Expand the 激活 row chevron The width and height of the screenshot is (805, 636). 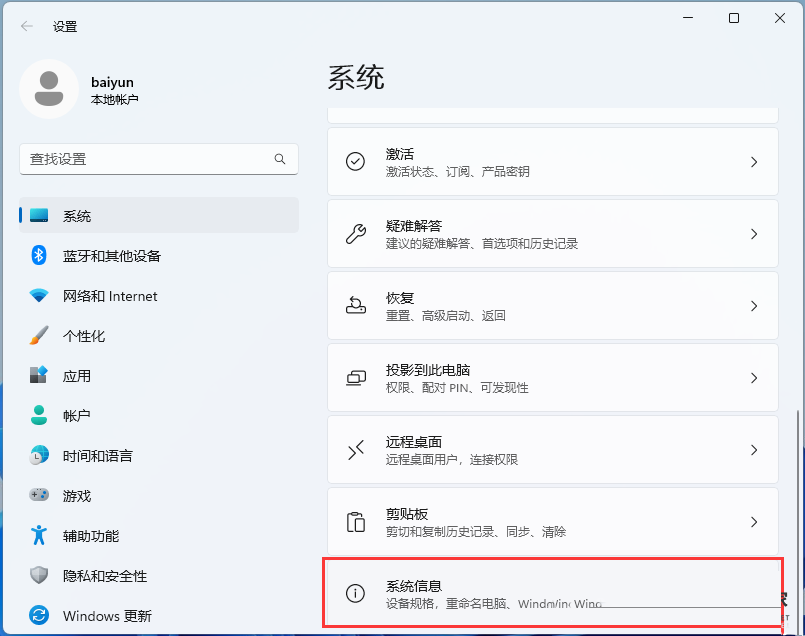(754, 161)
